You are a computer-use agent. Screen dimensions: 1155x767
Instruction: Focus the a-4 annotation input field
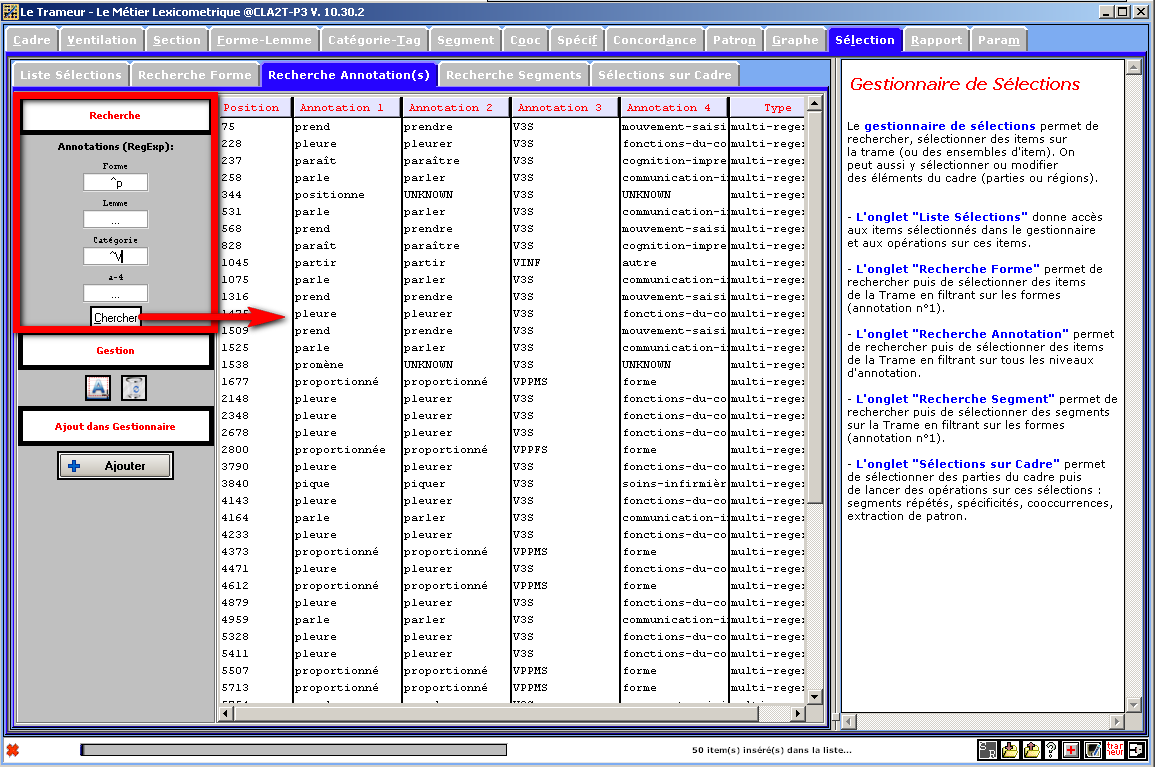116,293
